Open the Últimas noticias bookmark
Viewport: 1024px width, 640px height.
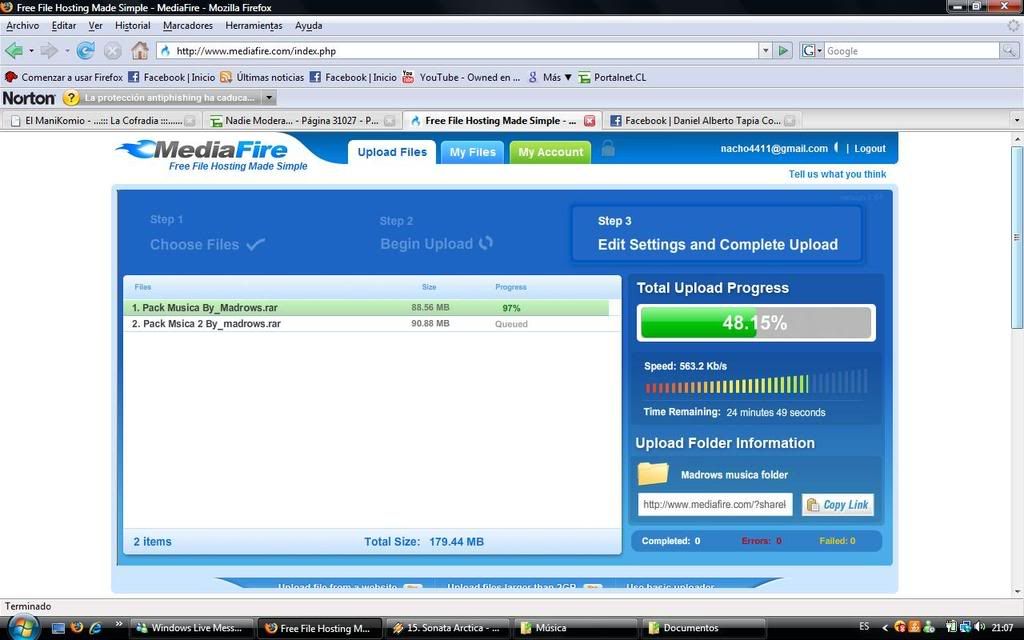[x=262, y=77]
